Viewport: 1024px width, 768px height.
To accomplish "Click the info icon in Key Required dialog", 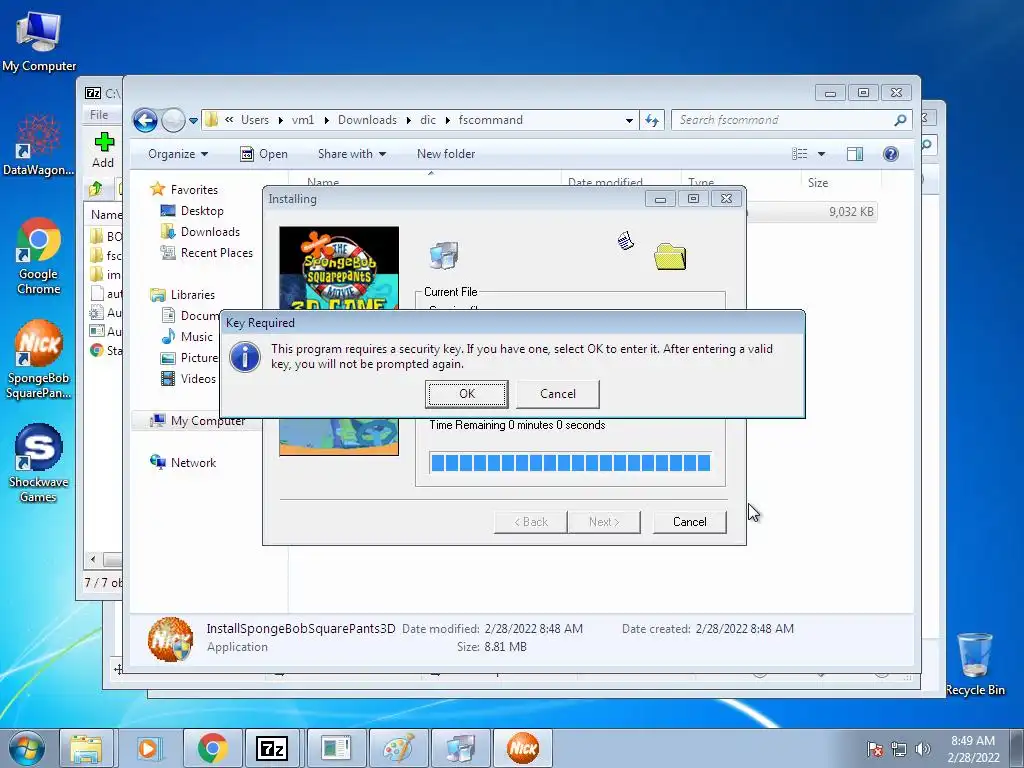I will [246, 357].
